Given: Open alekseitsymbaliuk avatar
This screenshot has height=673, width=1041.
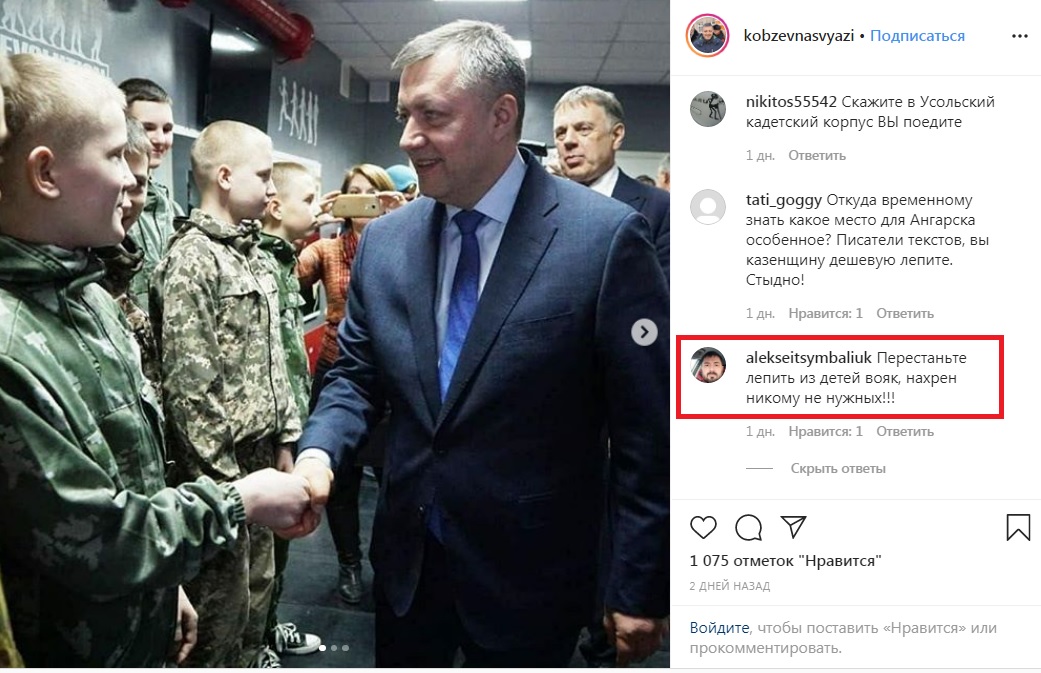Looking at the screenshot, I should (x=708, y=365).
